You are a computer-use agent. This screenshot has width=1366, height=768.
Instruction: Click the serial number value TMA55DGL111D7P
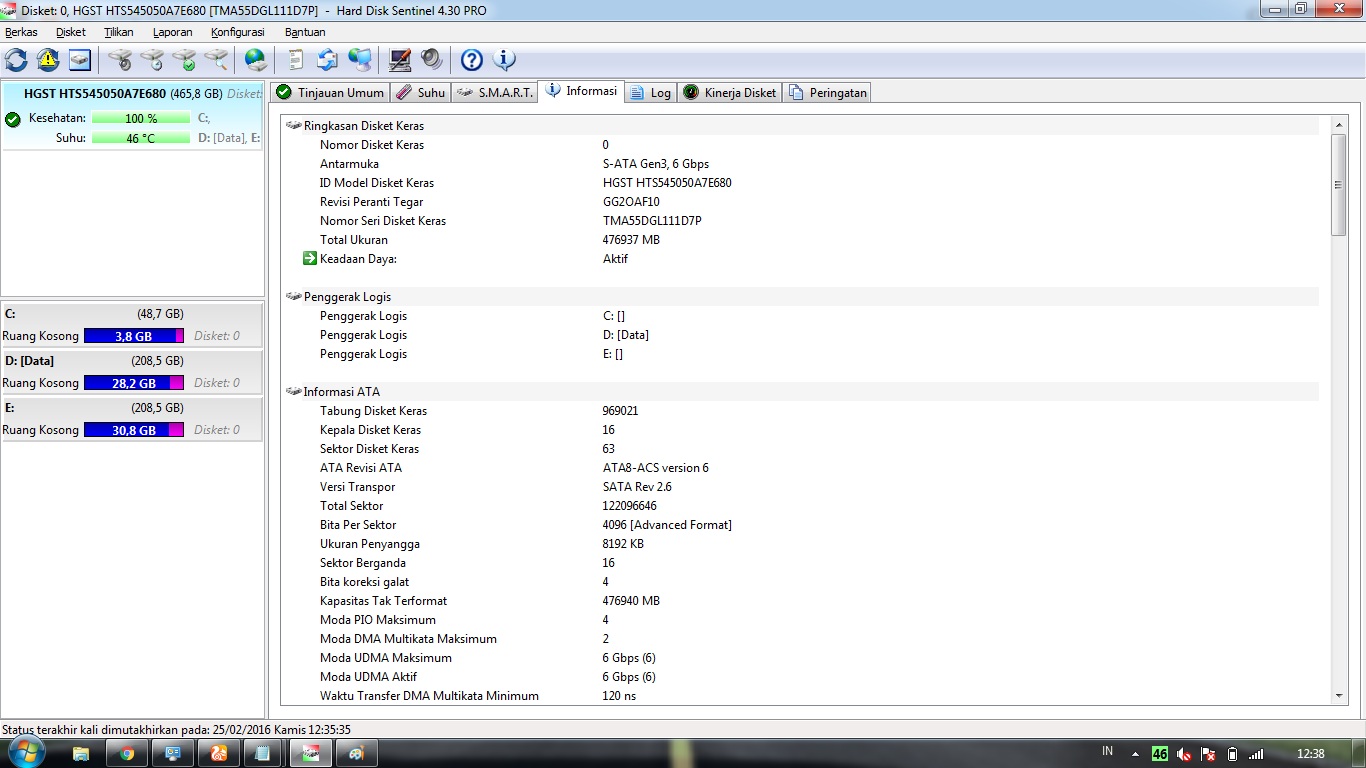652,221
